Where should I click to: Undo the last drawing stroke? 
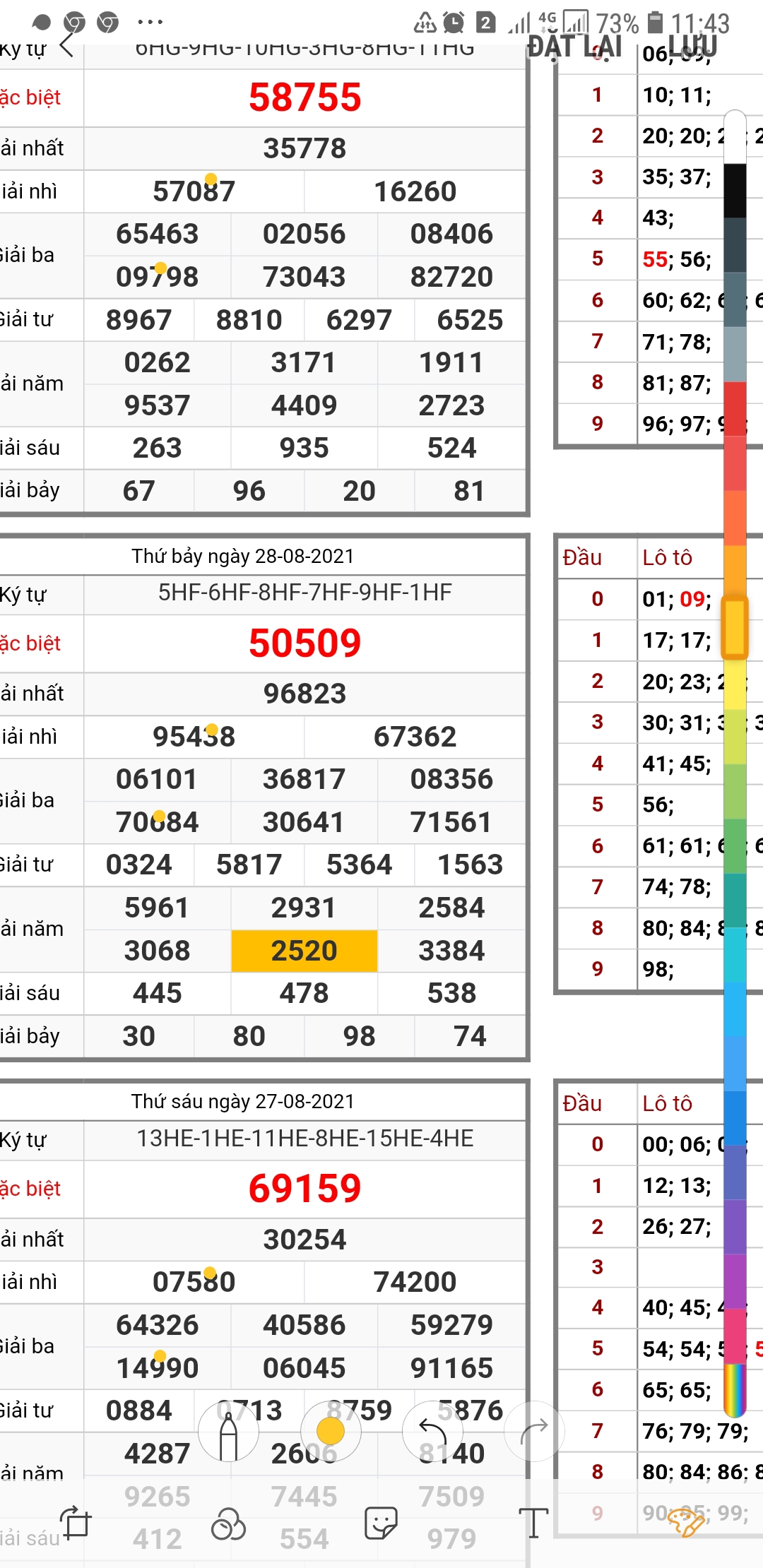(432, 1432)
